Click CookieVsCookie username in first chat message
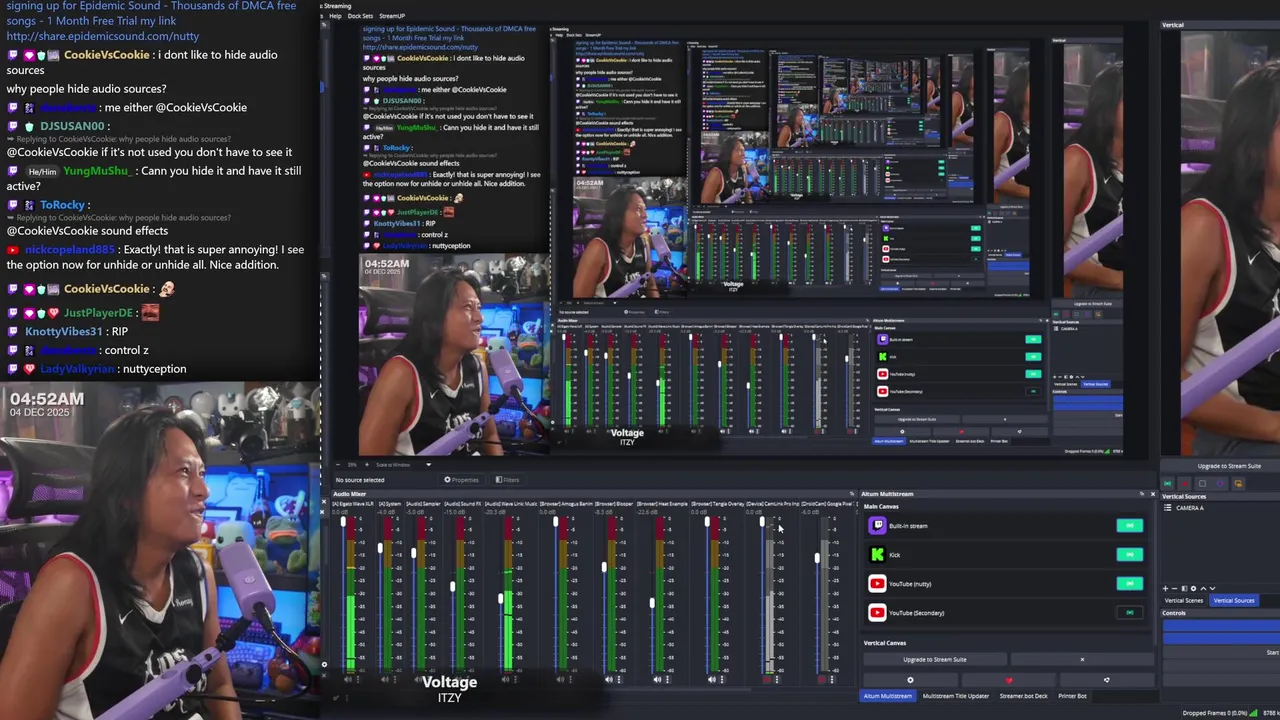 pos(107,55)
